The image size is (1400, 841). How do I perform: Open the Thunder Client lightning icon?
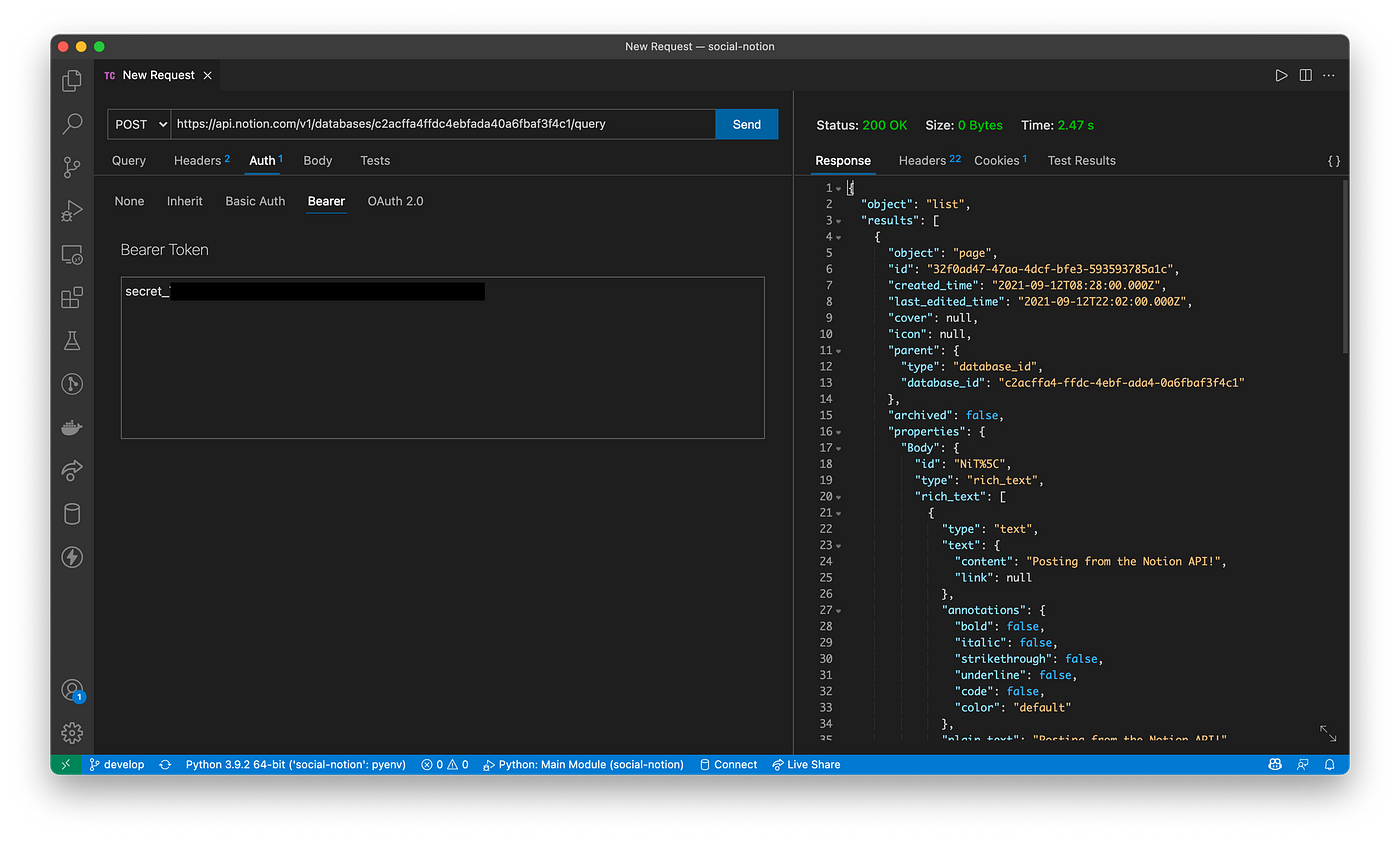(71, 557)
